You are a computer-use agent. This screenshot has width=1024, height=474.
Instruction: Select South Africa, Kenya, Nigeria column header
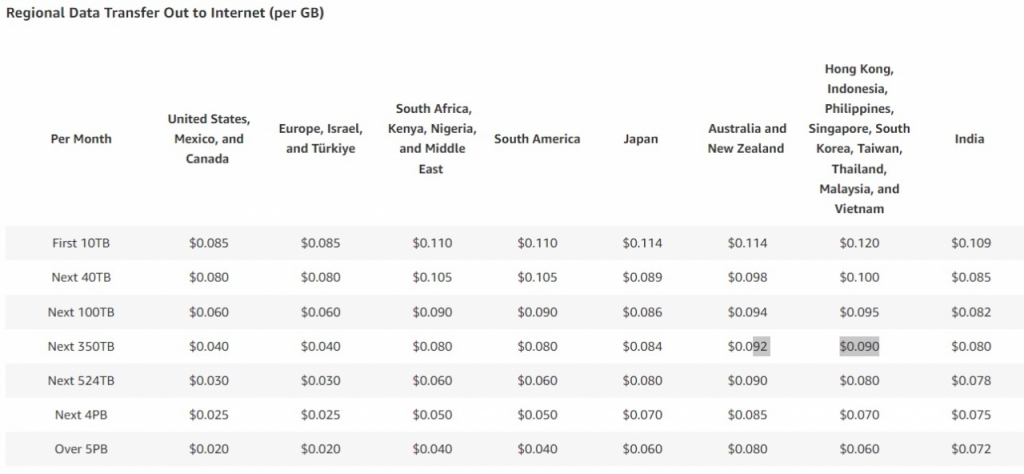click(x=432, y=139)
